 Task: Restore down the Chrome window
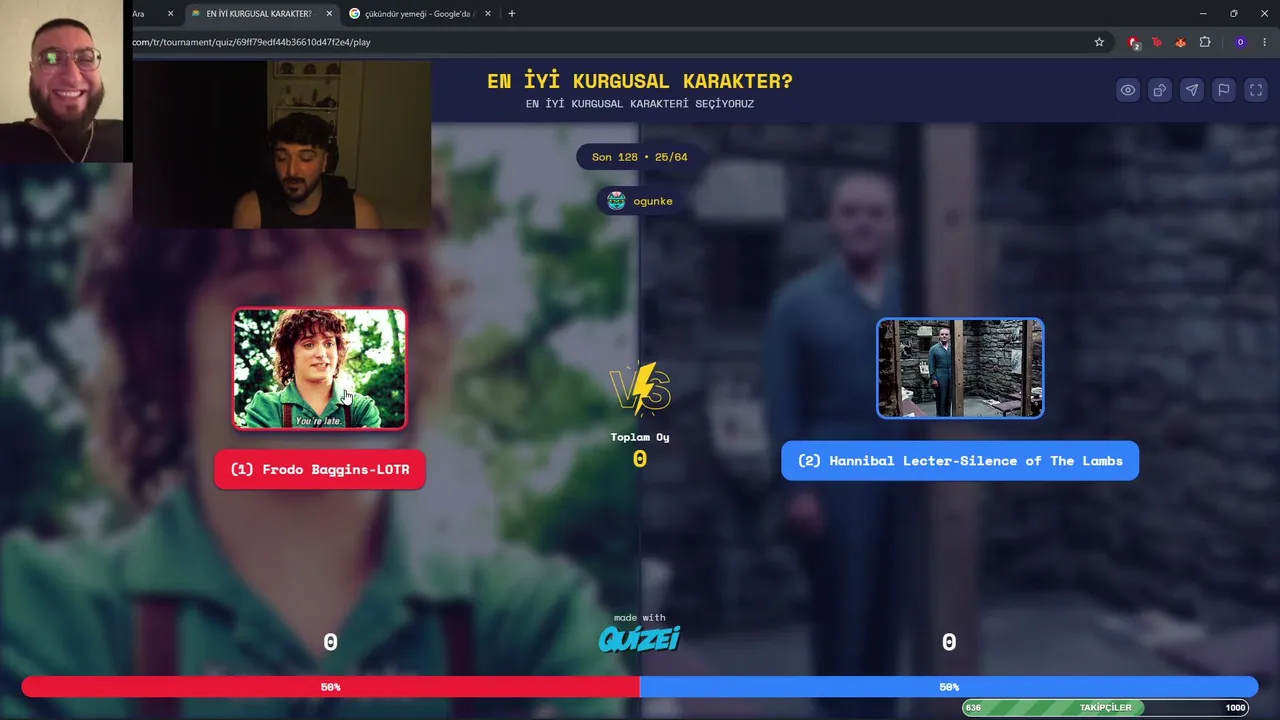(x=1234, y=14)
